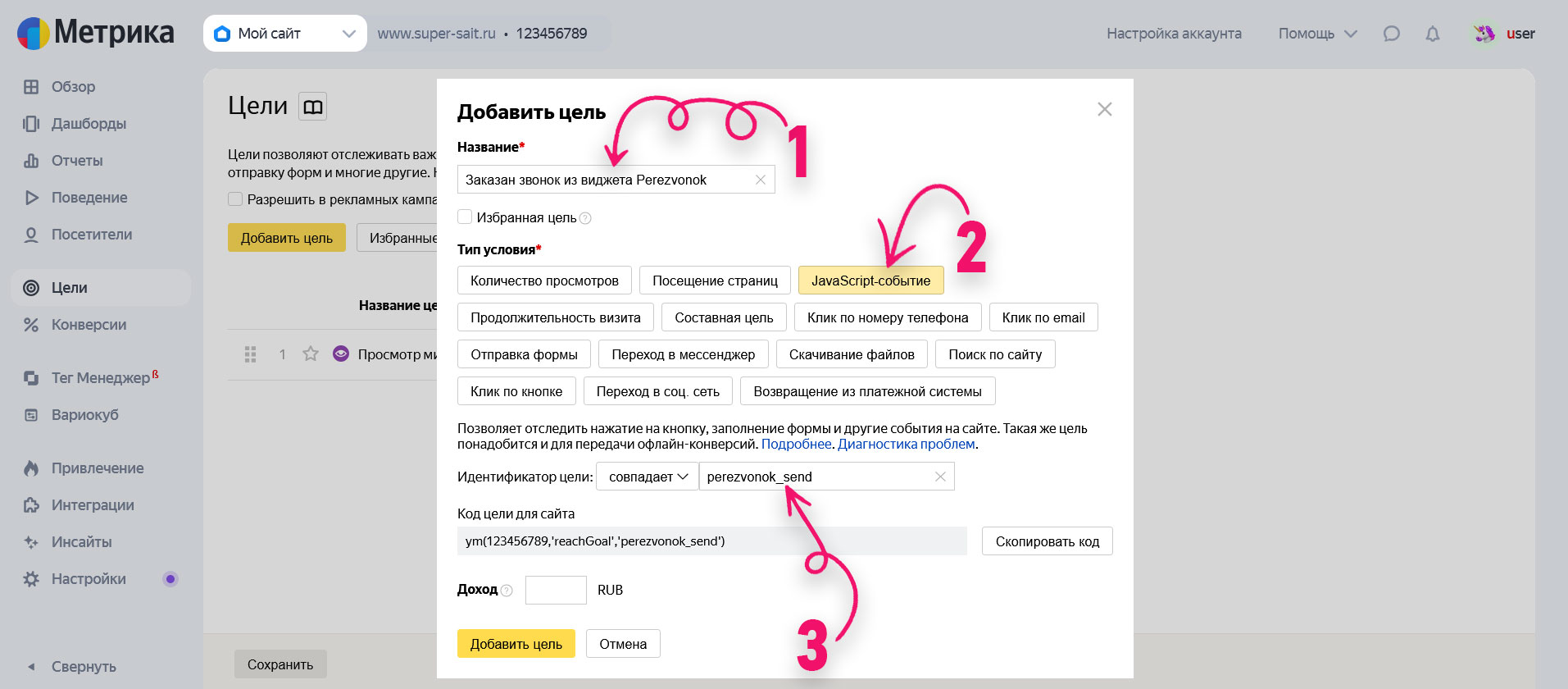The image size is (1568, 689).
Task: Click the Behavior (Поведение) play icon
Action: 31,198
